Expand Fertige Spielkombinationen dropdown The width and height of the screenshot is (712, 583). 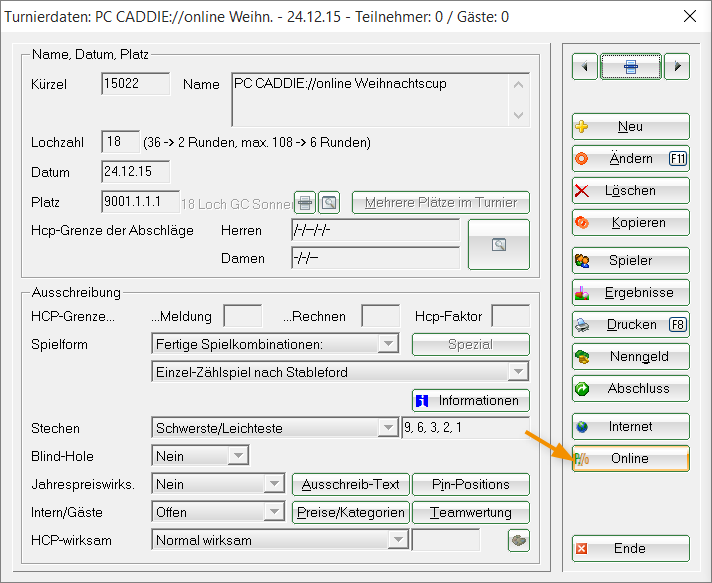click(388, 344)
